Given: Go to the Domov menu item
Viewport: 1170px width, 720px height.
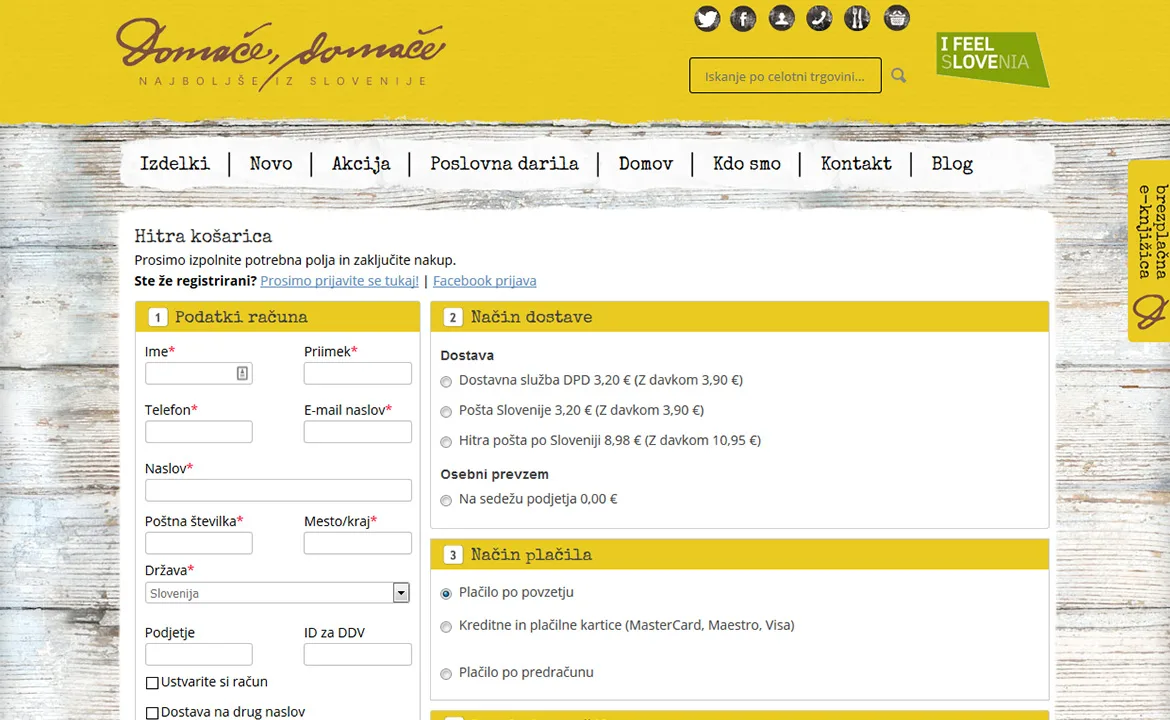Looking at the screenshot, I should click(x=645, y=164).
